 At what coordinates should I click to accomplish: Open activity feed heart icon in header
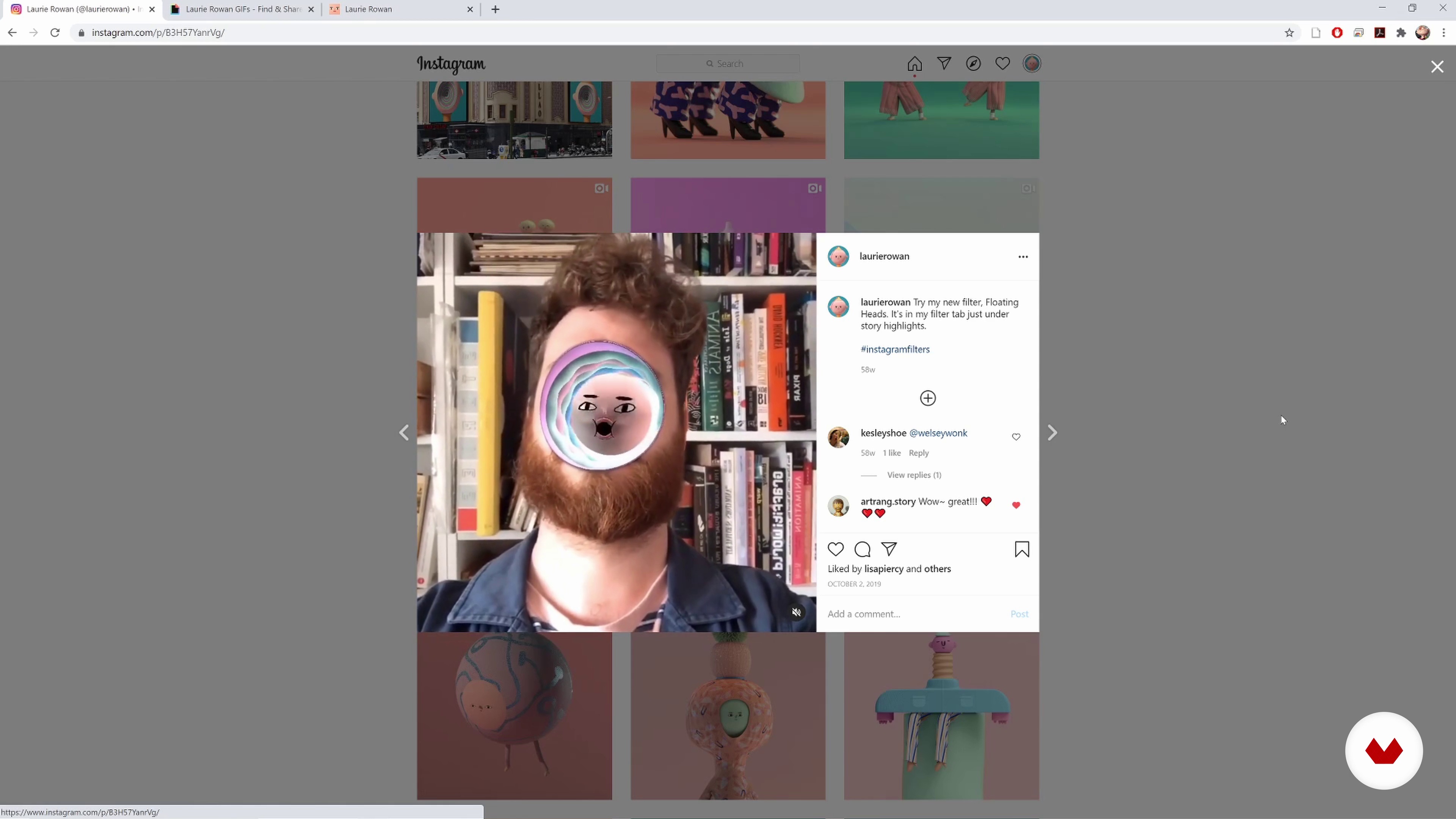(1003, 63)
